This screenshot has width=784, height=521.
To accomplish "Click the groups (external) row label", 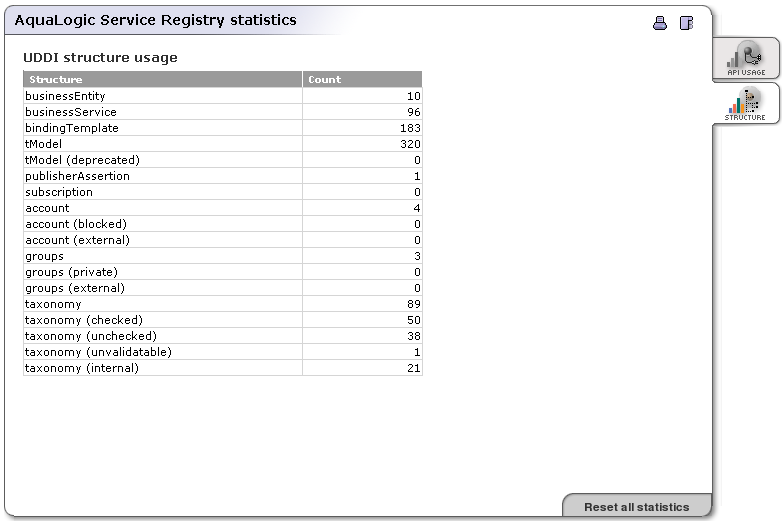I will [75, 288].
